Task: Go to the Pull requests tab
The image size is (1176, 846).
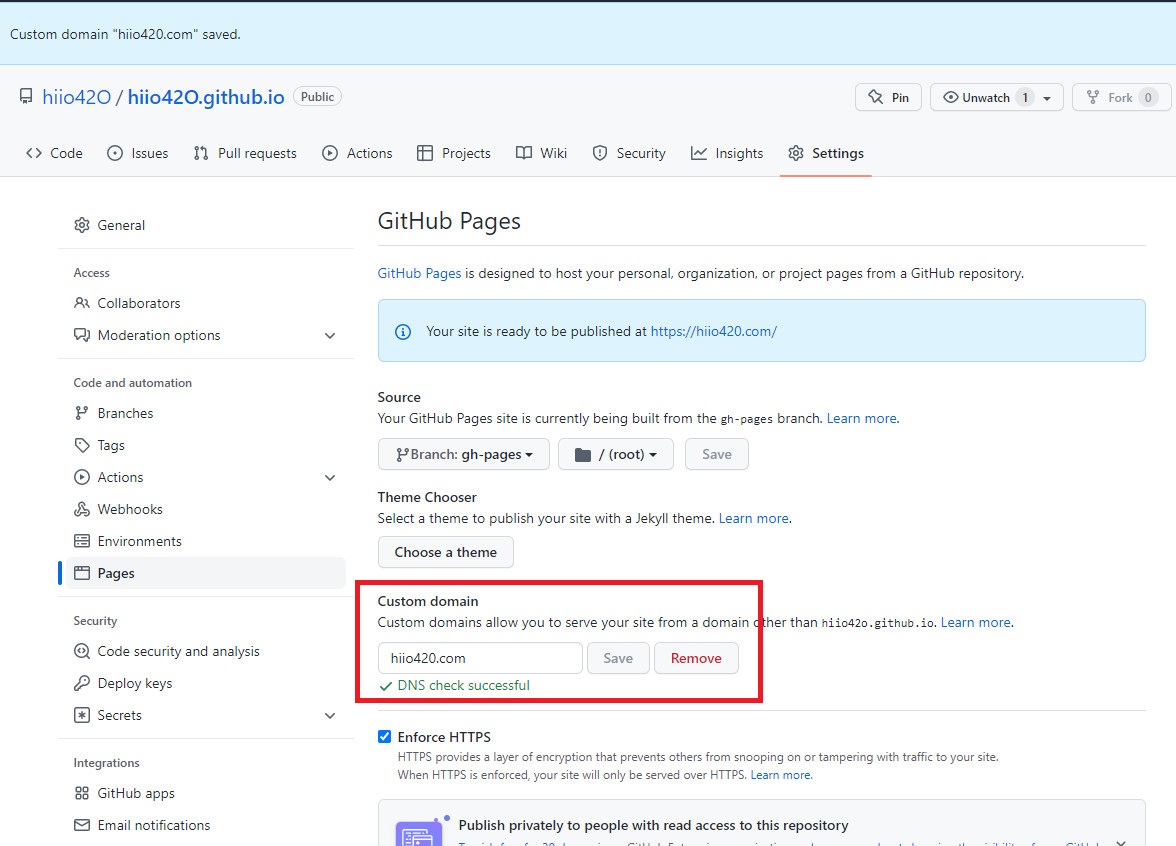Action: 245,153
